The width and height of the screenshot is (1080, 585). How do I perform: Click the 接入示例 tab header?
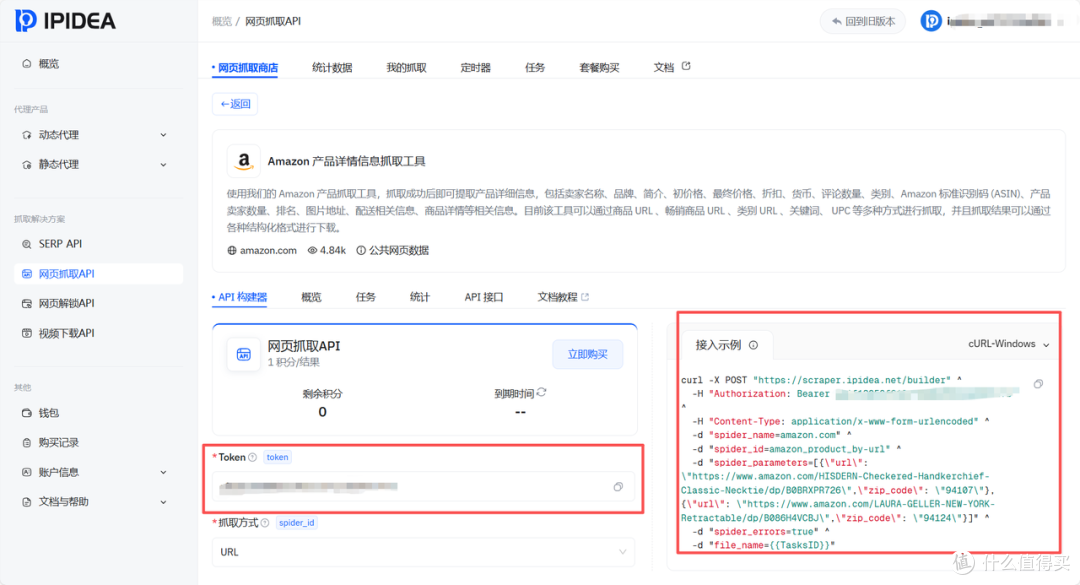(727, 345)
